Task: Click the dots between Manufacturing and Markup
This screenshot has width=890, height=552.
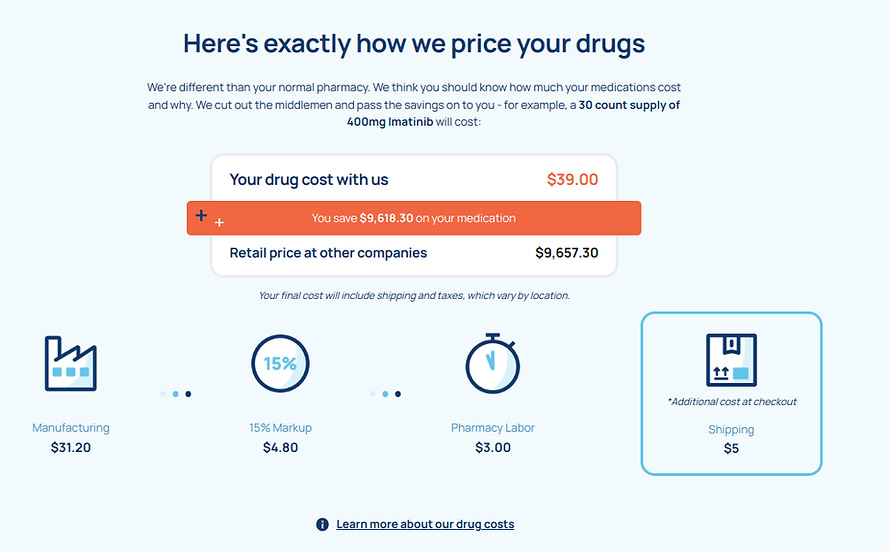Action: click(175, 394)
